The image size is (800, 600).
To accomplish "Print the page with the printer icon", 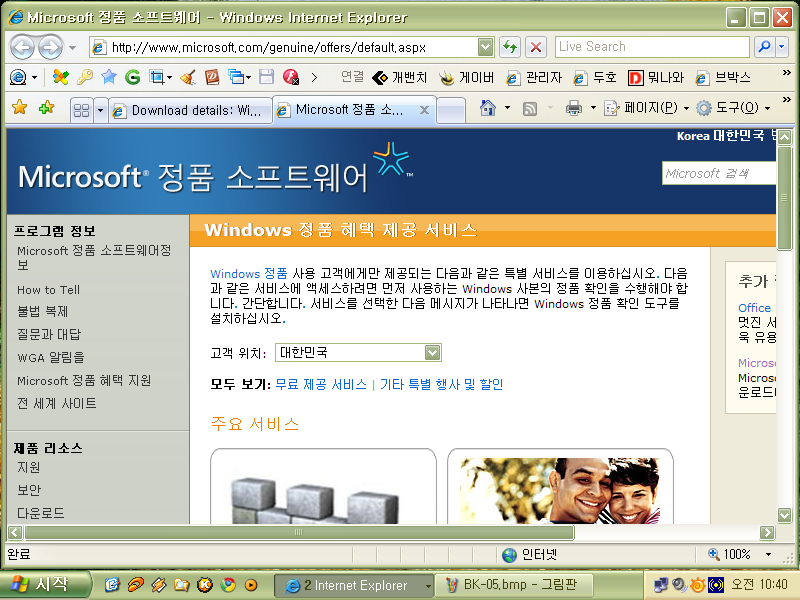I will tap(574, 108).
